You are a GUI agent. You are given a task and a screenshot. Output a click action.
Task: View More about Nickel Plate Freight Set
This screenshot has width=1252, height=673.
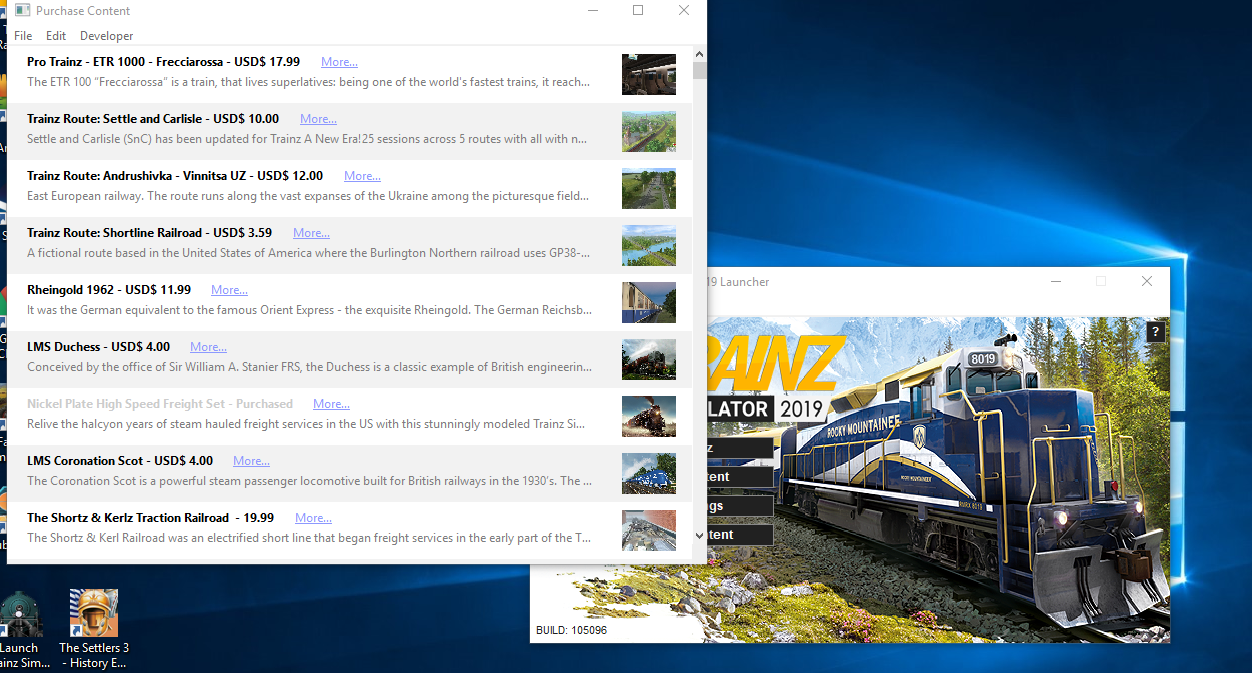coord(331,404)
